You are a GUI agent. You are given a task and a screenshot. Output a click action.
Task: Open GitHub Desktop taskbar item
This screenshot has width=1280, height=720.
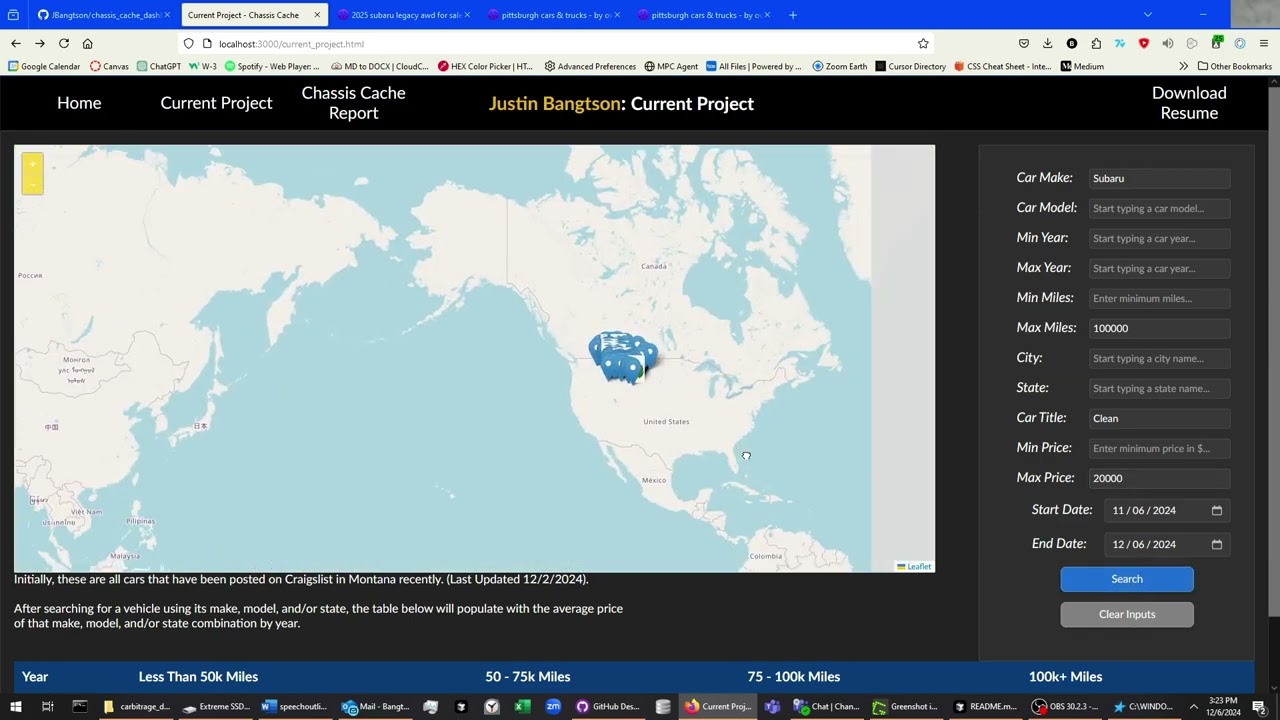[608, 706]
